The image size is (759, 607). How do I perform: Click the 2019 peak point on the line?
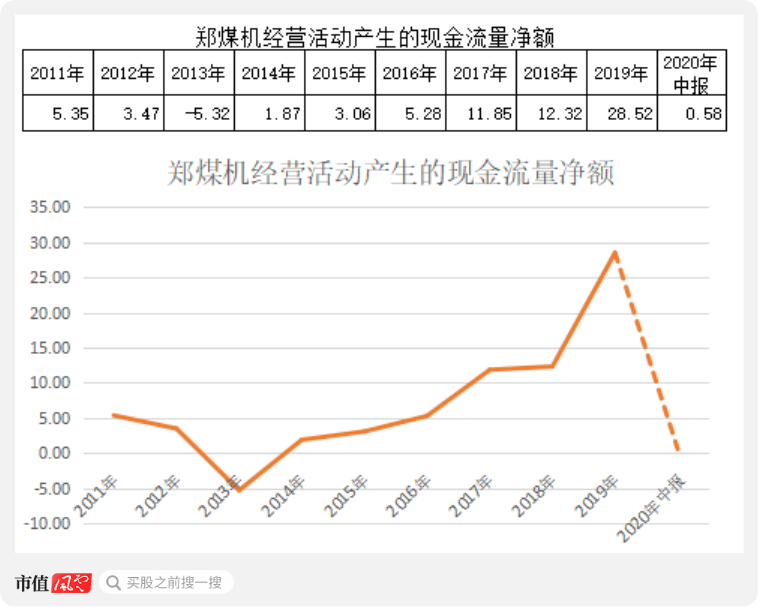click(615, 253)
